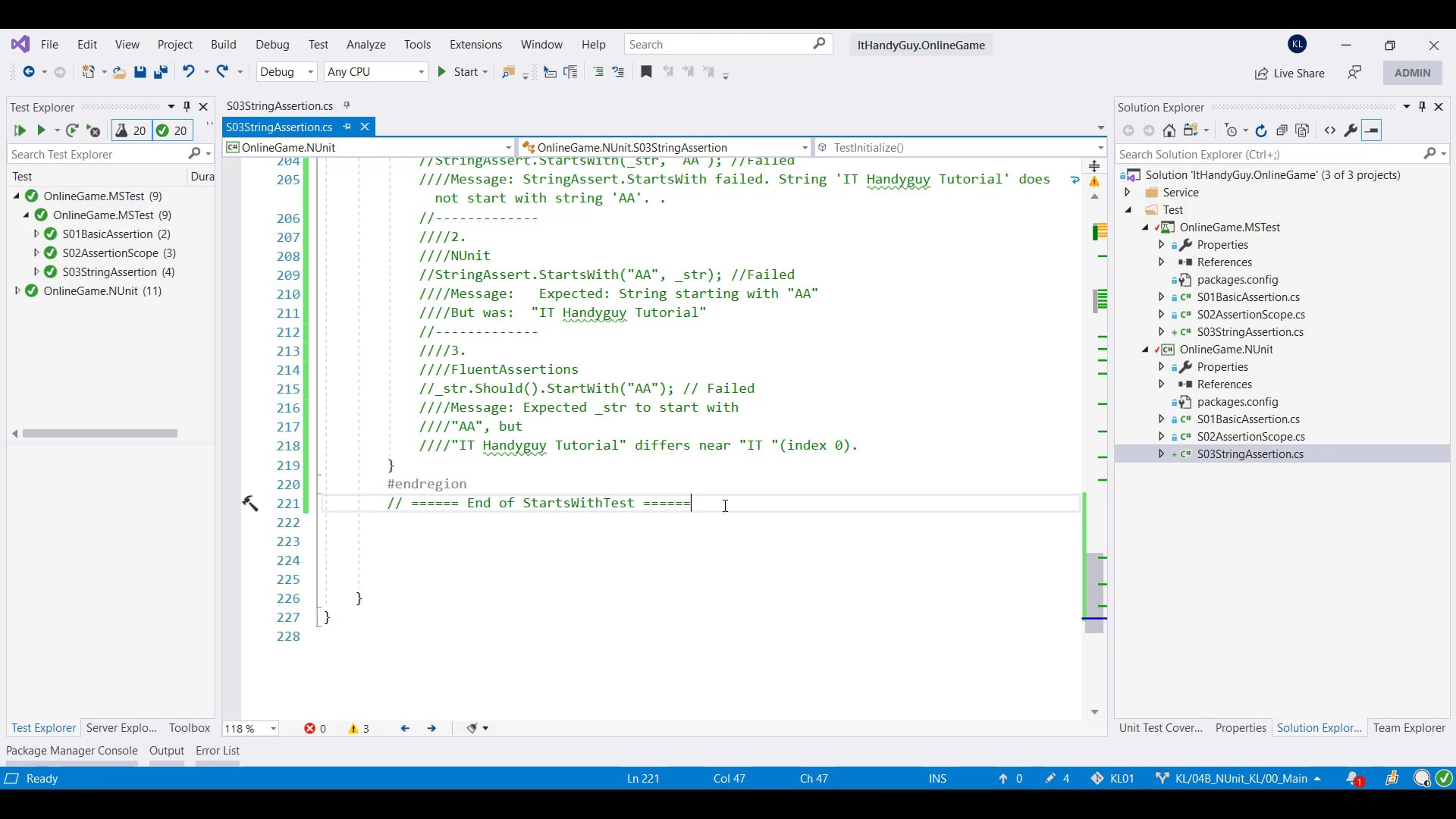Collapse OnlineGame.MSTest project in Solution Explorer
Screen dimensions: 1456x819
1145,227
